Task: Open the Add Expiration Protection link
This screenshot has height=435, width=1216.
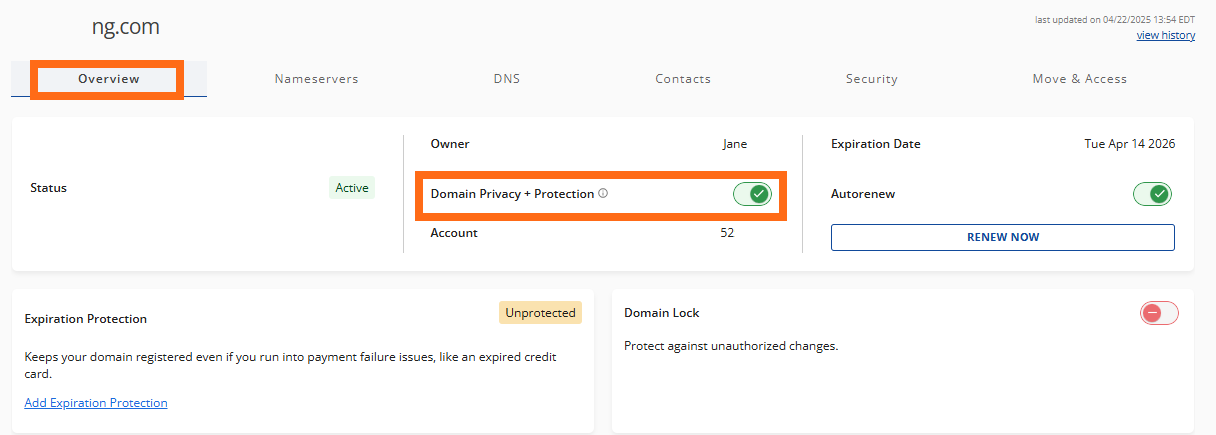Action: click(x=96, y=403)
